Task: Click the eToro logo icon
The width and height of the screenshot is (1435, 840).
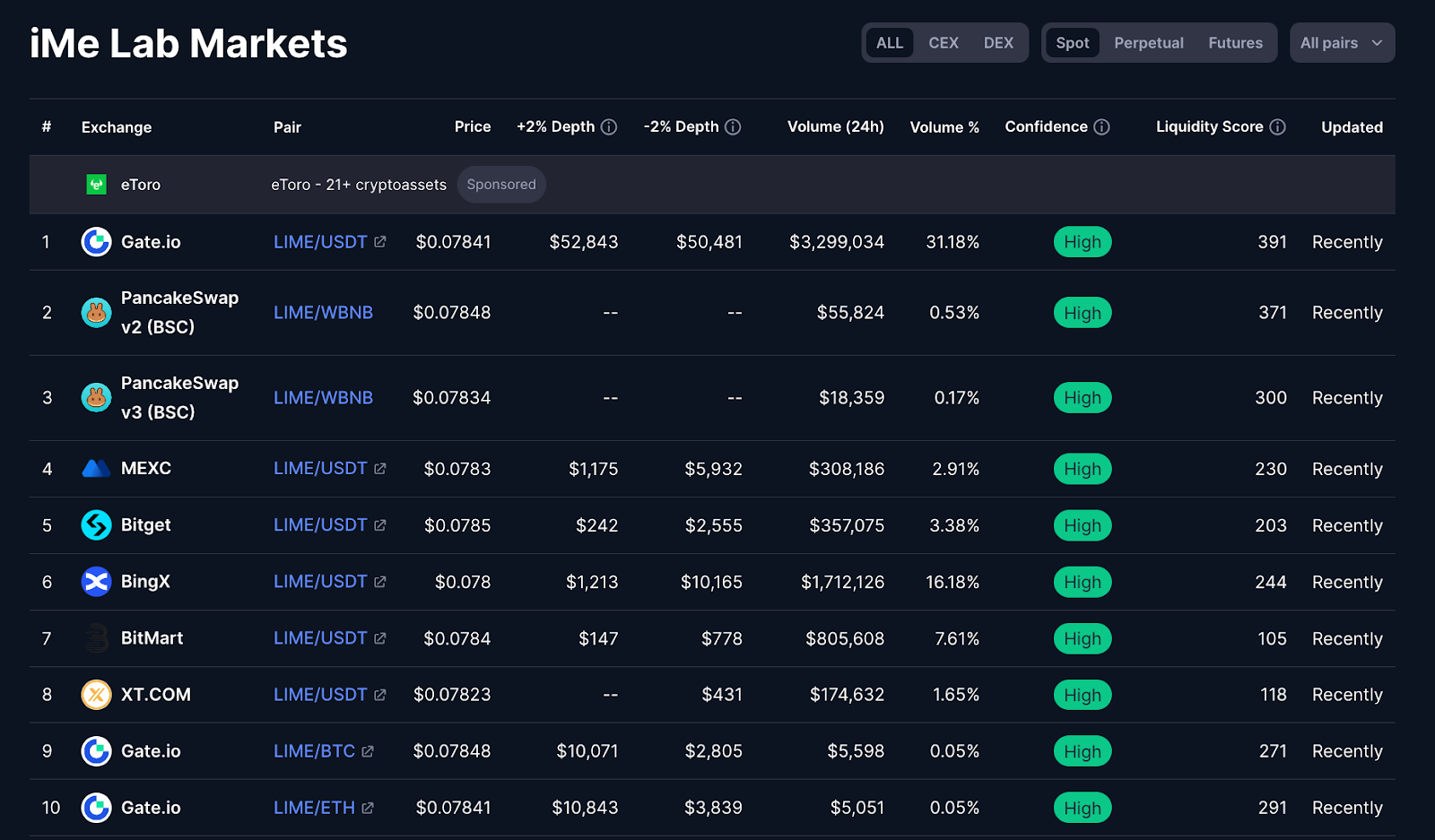Action: (96, 185)
